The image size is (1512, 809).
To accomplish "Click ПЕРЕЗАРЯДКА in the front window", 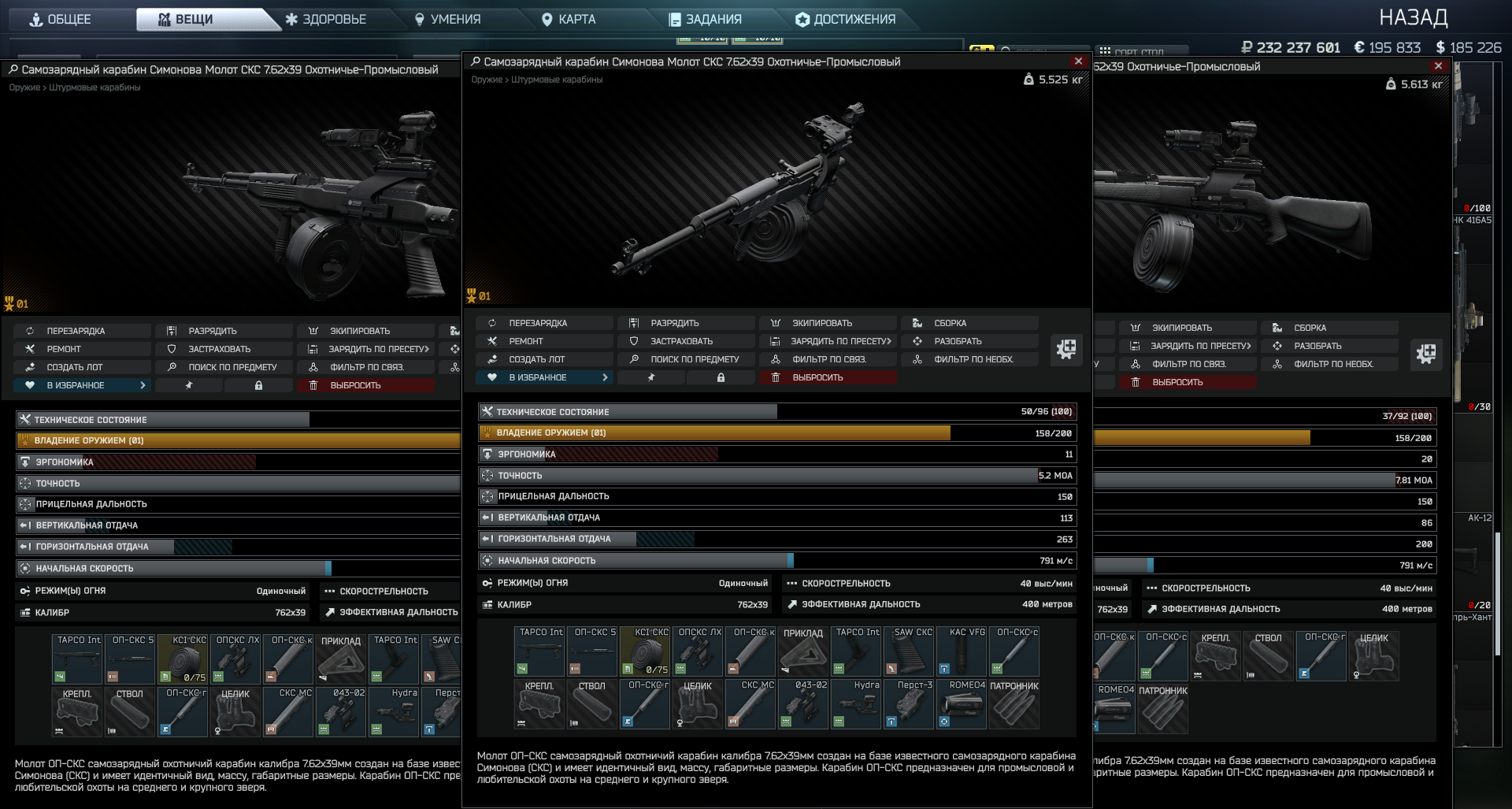I will click(x=544, y=323).
